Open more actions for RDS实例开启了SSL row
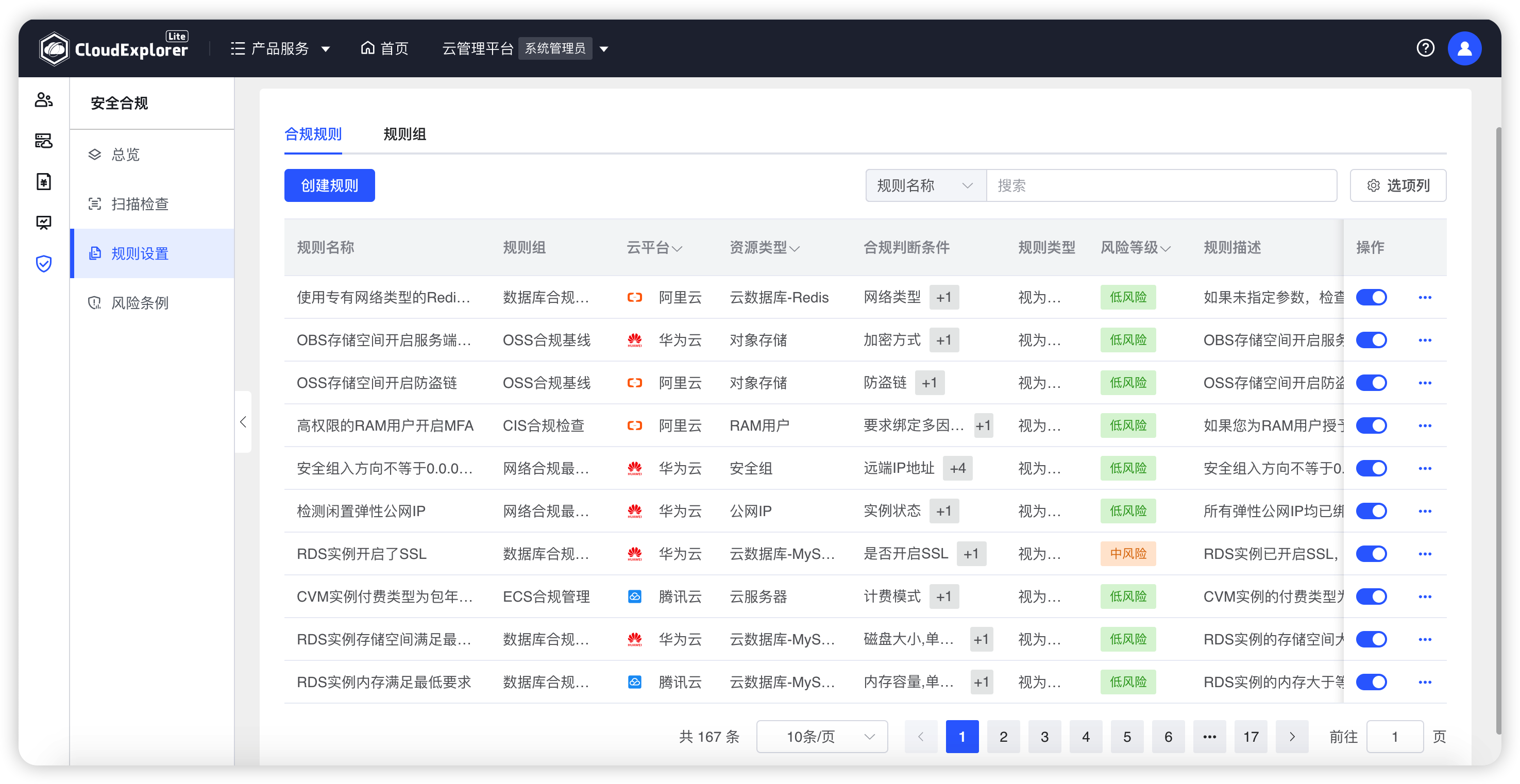The image size is (1520, 784). click(x=1424, y=554)
